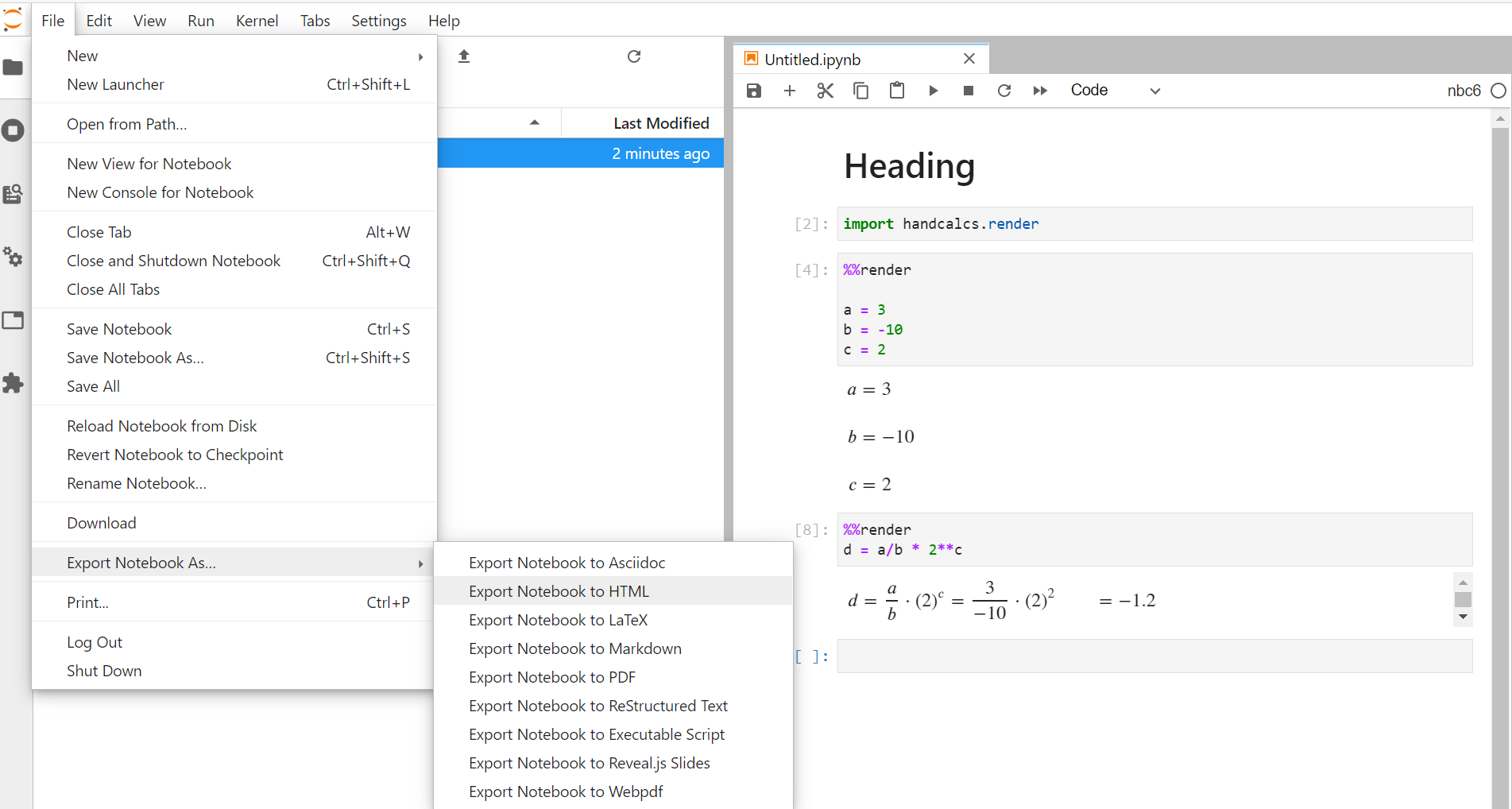Select Open from Path...
The image size is (1512, 809).
[x=234, y=124]
